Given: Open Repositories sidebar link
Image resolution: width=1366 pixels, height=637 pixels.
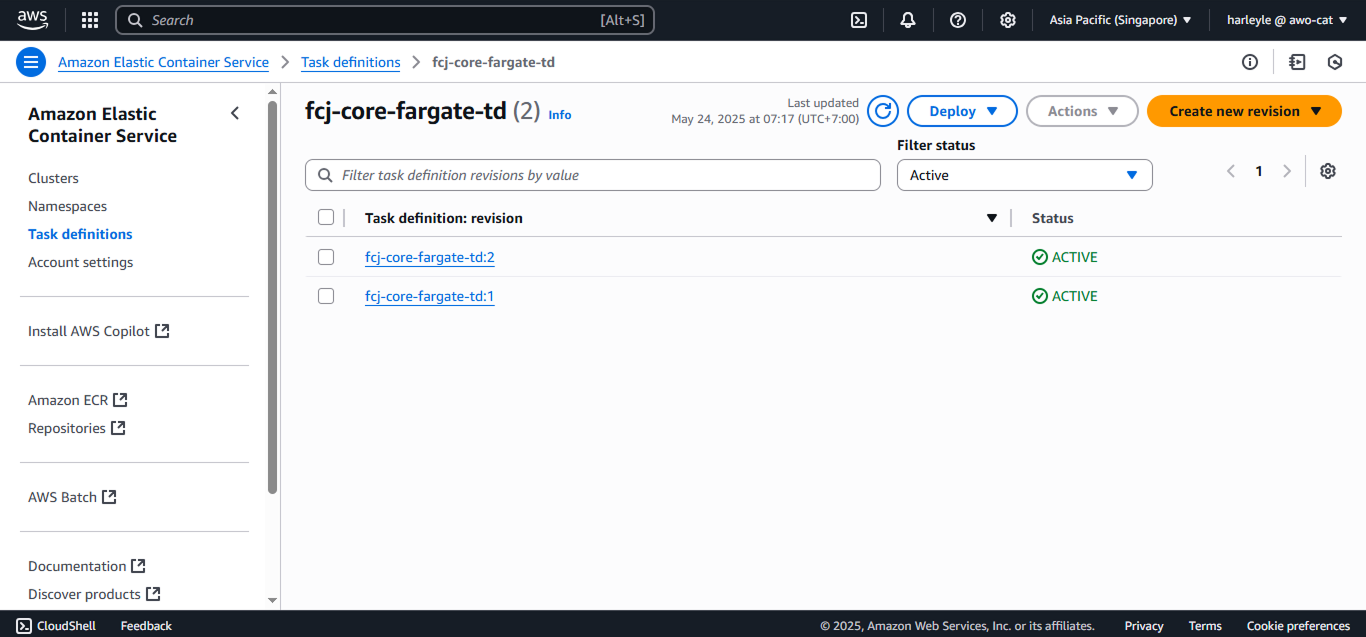Looking at the screenshot, I should [67, 428].
